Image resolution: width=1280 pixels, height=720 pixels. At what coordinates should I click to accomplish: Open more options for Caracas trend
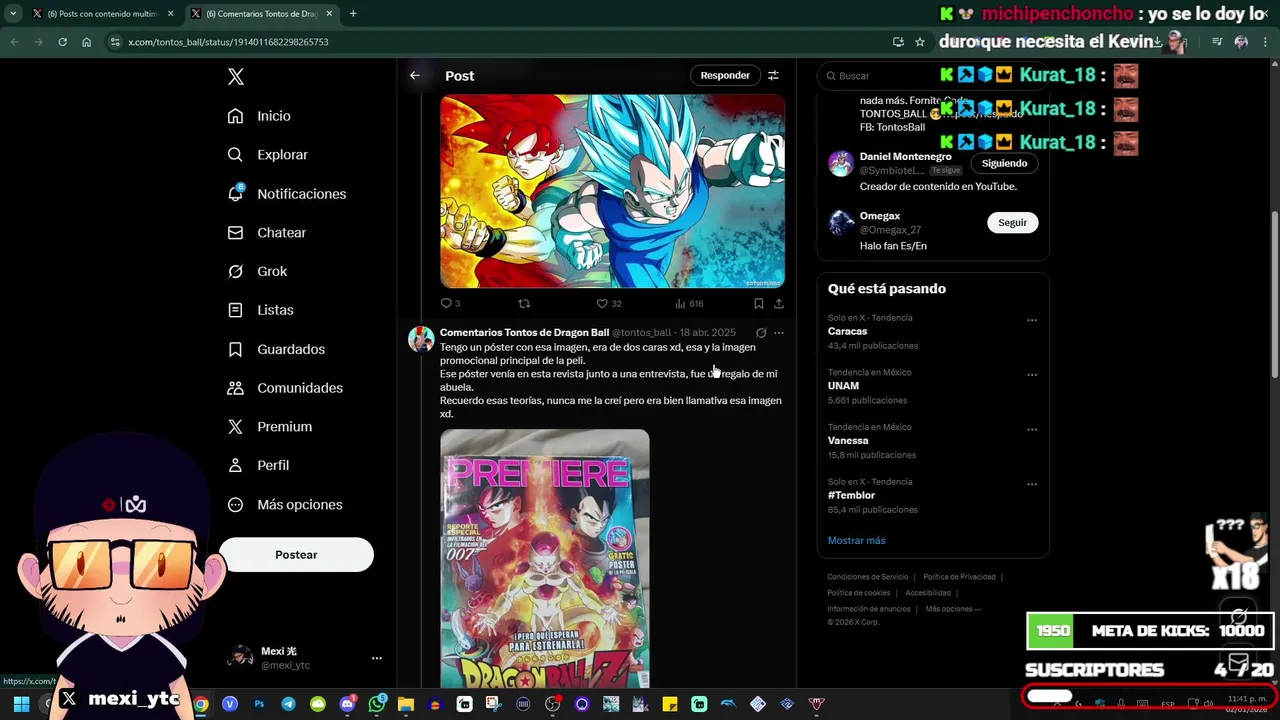(x=1032, y=321)
